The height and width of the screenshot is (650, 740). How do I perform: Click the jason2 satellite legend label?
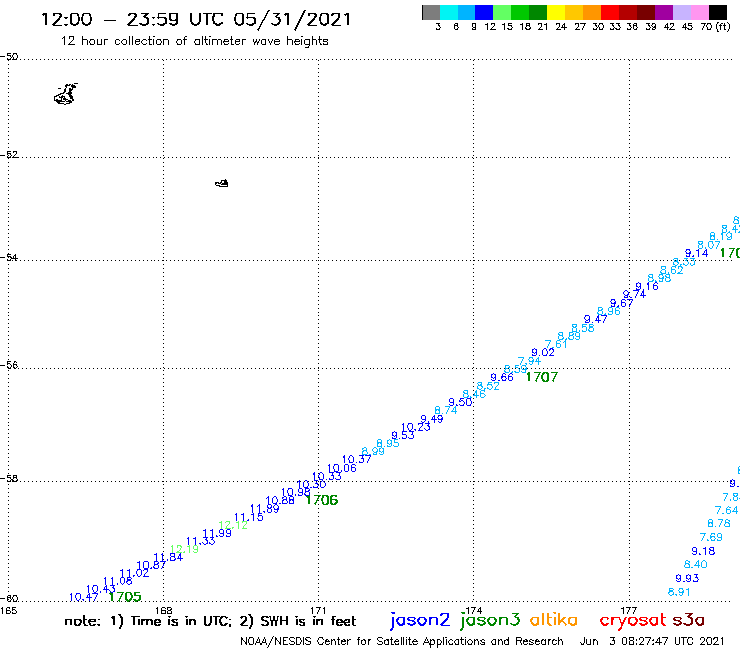click(x=420, y=620)
